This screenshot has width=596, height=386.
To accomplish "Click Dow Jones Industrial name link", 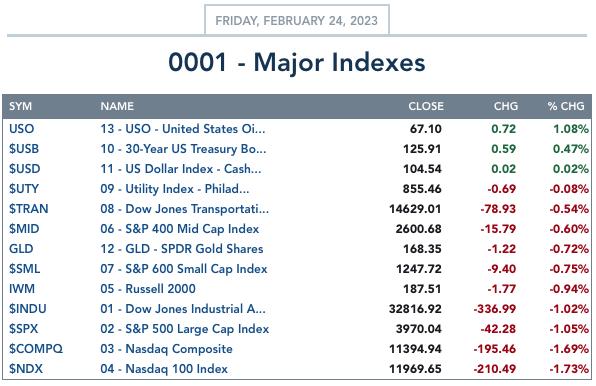I will pyautogui.click(x=183, y=309).
